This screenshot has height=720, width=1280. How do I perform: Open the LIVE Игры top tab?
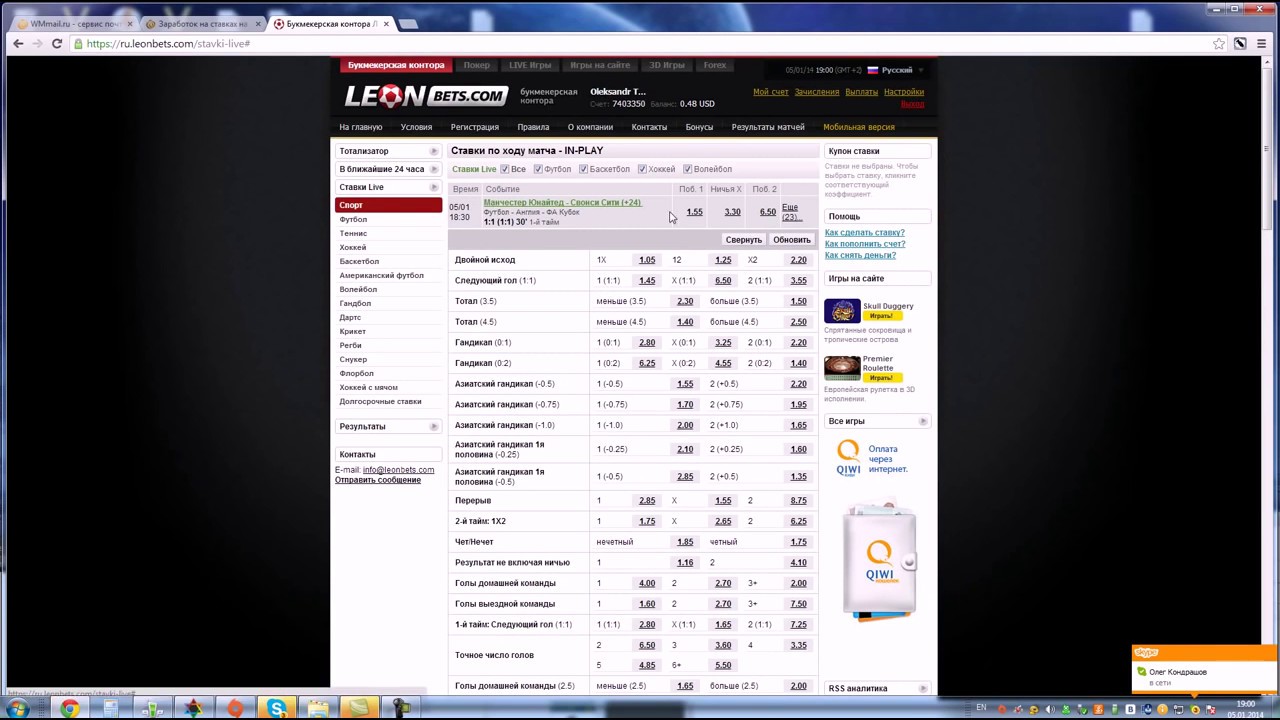pos(530,65)
